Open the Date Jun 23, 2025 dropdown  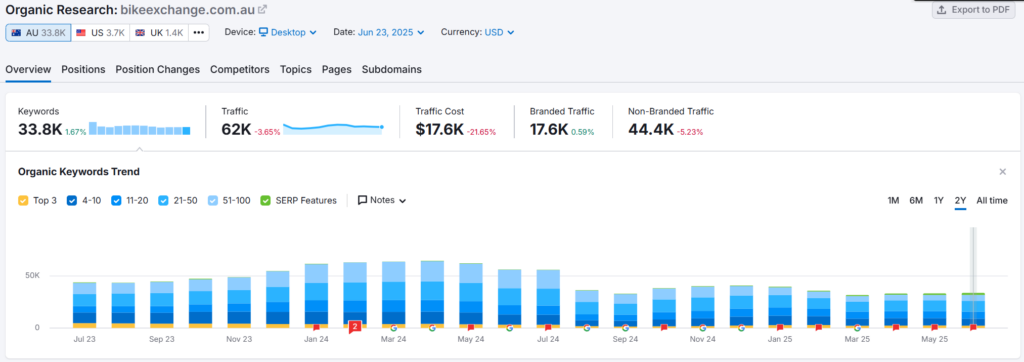click(x=391, y=32)
